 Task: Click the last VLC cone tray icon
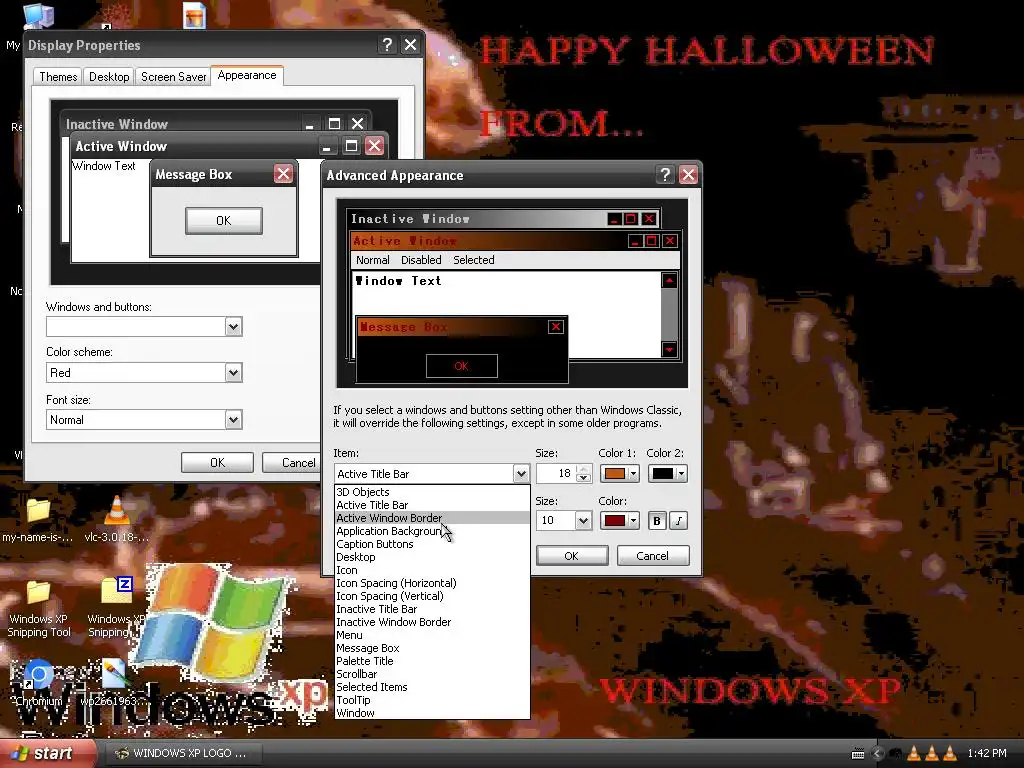pyautogui.click(x=950, y=754)
